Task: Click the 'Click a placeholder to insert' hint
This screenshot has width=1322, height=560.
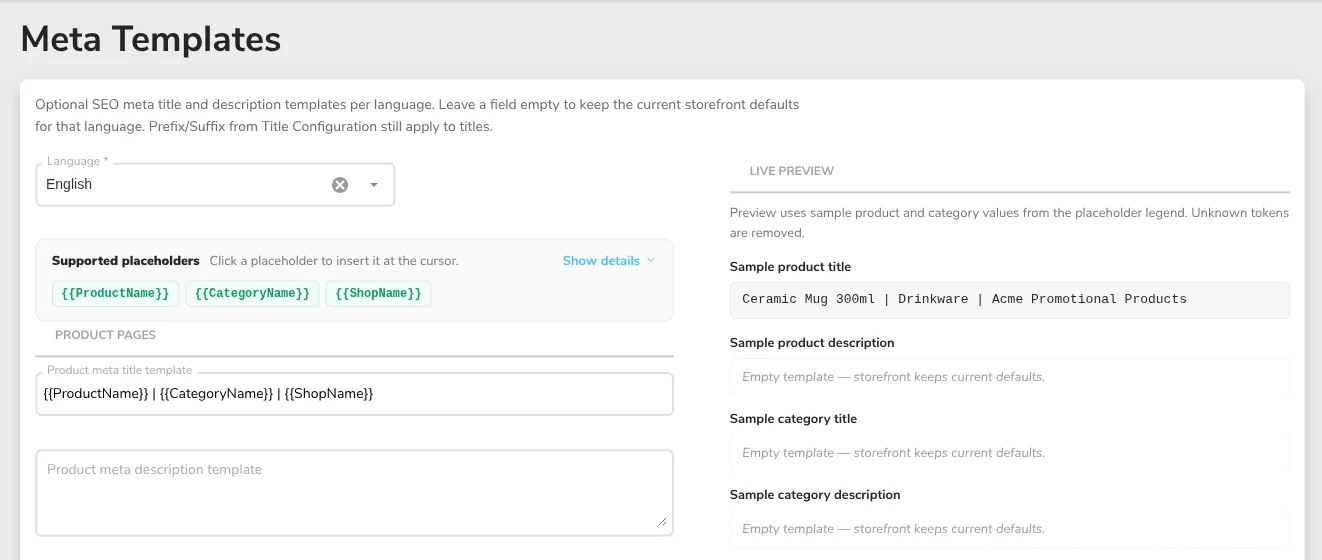Action: tap(334, 261)
